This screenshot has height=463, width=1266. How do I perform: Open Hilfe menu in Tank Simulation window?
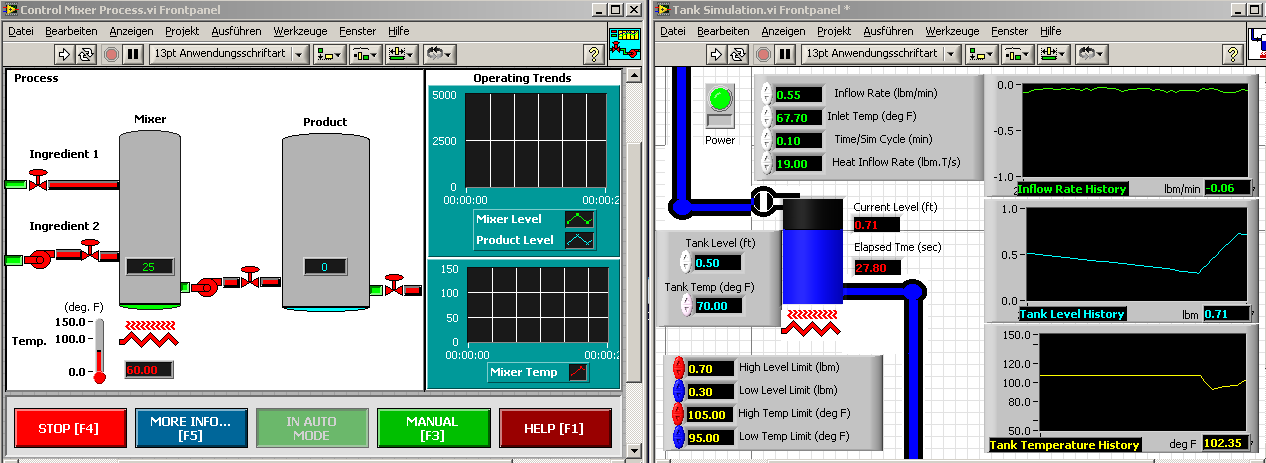1051,31
